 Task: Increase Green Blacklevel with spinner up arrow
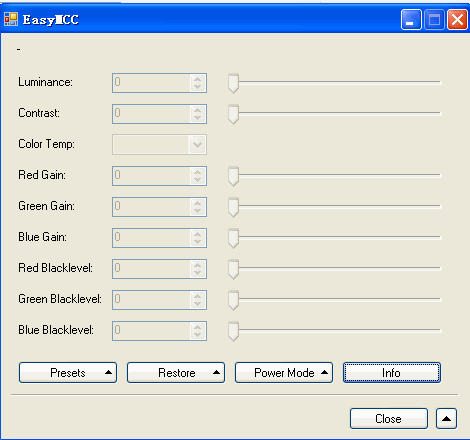[198, 296]
